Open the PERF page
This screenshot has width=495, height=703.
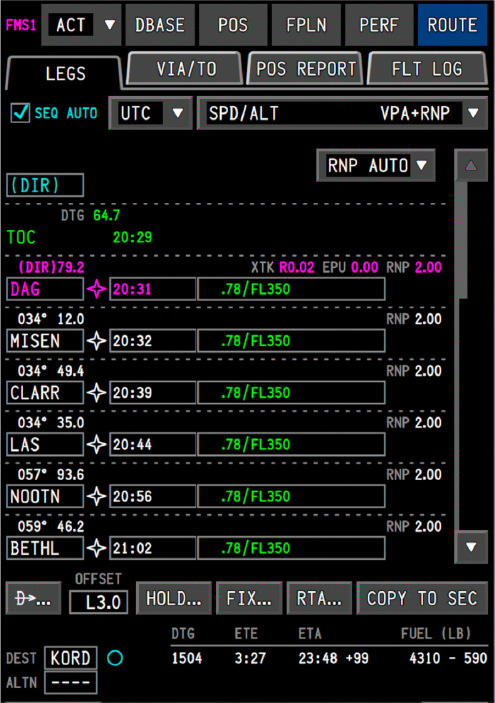tap(379, 25)
